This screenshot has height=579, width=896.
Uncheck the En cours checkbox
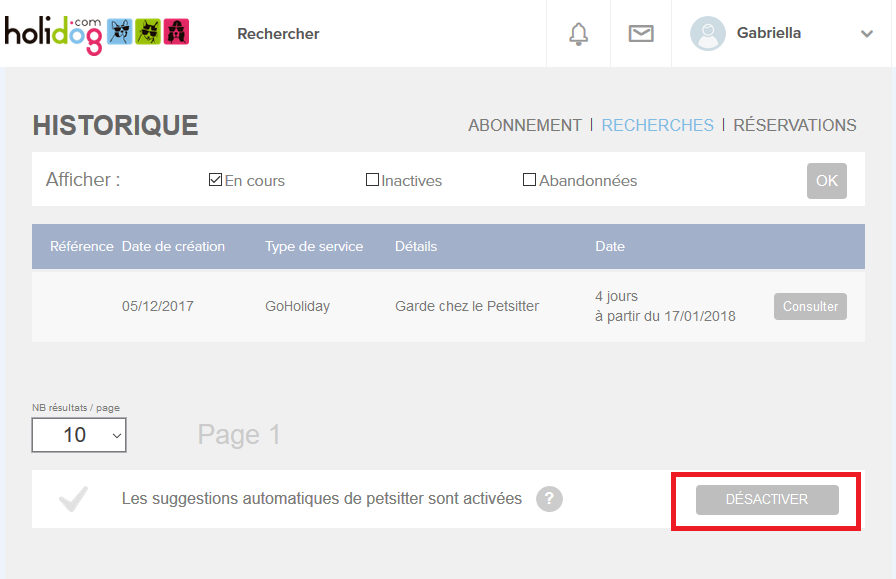tap(215, 181)
